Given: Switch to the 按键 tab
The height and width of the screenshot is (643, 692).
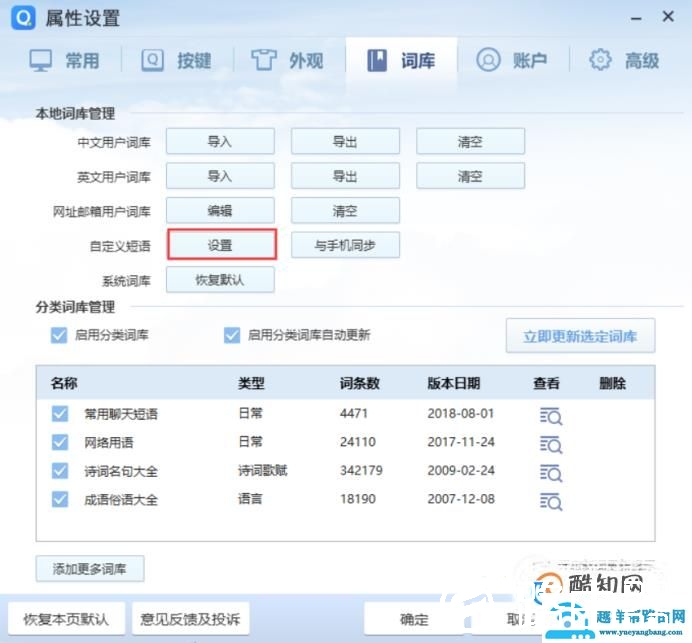Looking at the screenshot, I should 176,60.
